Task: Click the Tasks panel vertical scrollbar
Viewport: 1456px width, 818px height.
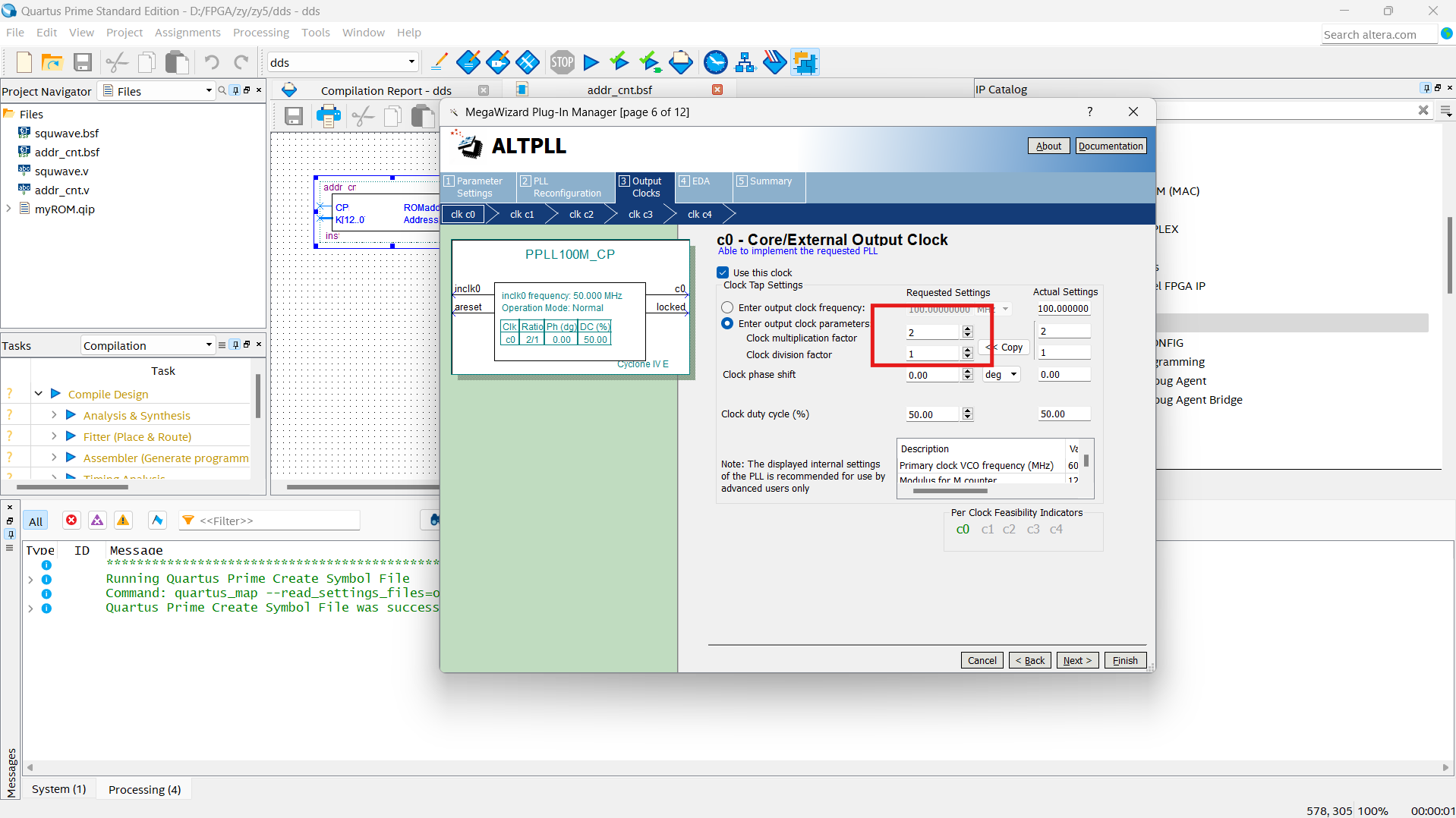Action: pyautogui.click(x=258, y=396)
